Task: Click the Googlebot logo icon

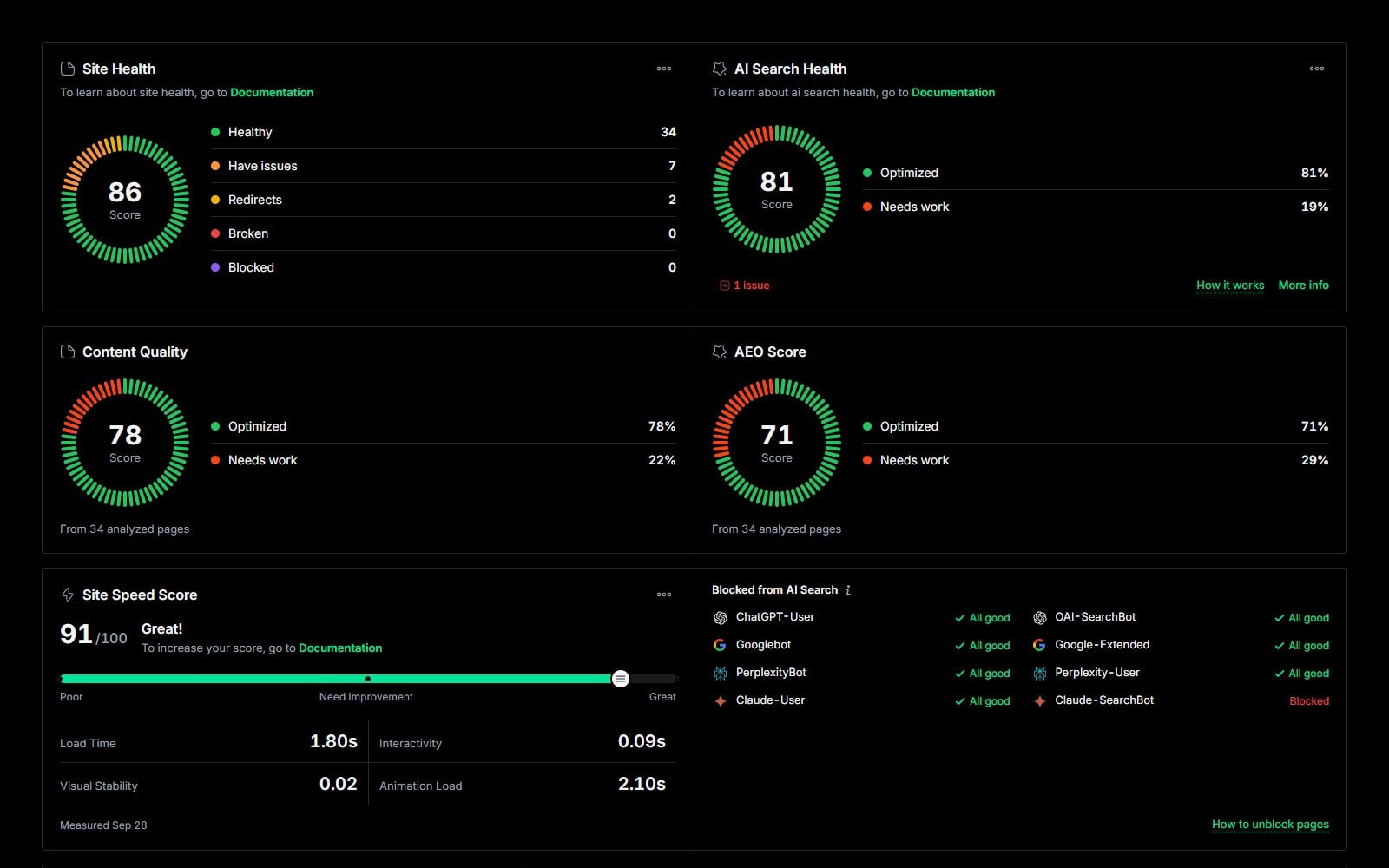Action: [720, 645]
